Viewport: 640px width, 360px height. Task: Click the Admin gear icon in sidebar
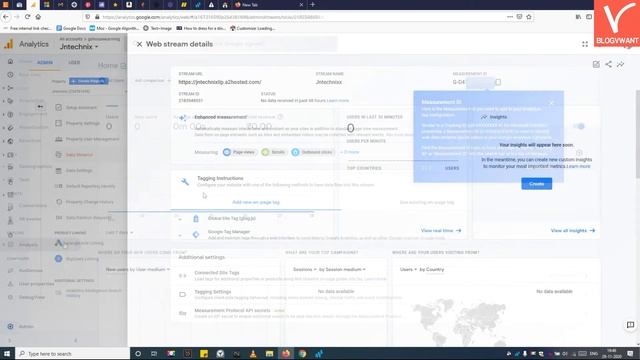(11, 326)
